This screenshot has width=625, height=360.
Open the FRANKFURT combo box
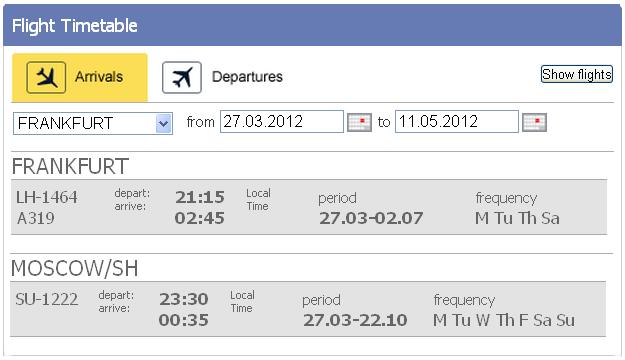(93, 124)
